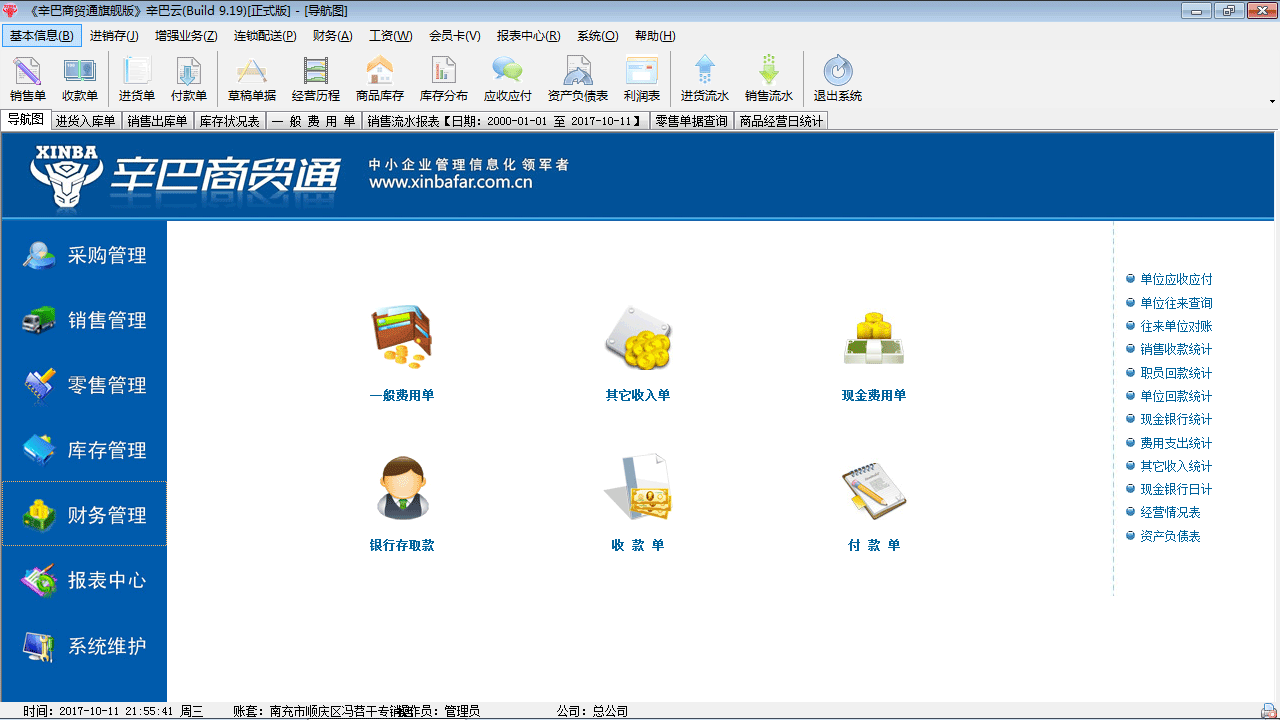Open the 资产负债表 toolbar icon
The image size is (1280, 720).
(578, 80)
